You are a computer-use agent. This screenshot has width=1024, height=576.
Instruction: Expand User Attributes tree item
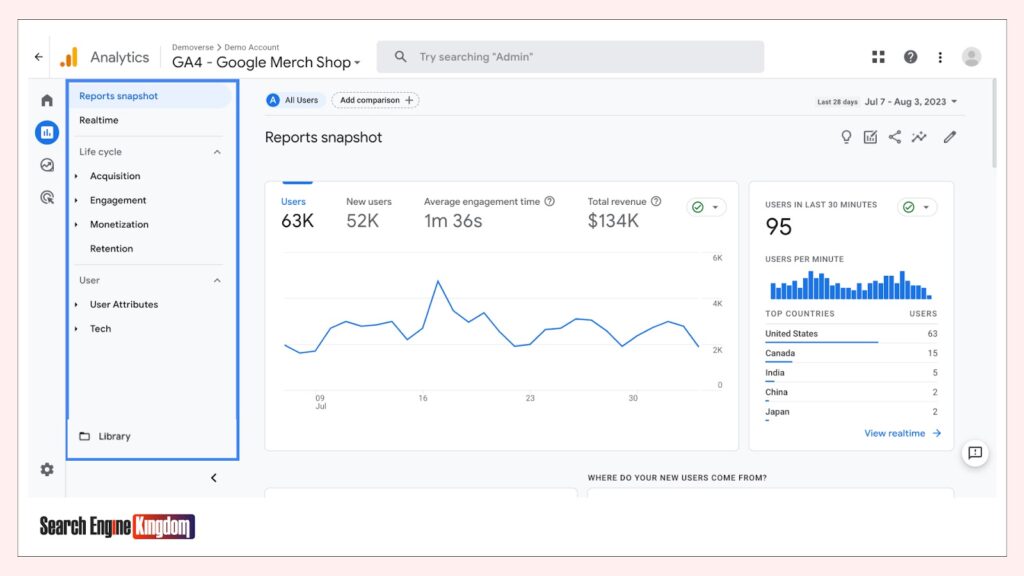[x=76, y=304]
